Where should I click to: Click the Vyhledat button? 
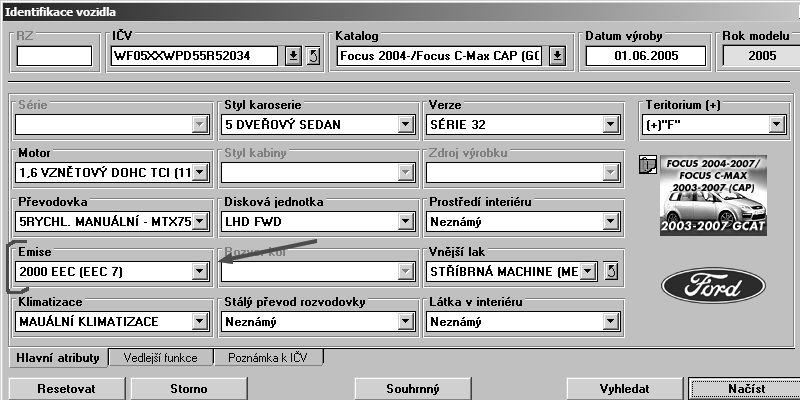622,388
